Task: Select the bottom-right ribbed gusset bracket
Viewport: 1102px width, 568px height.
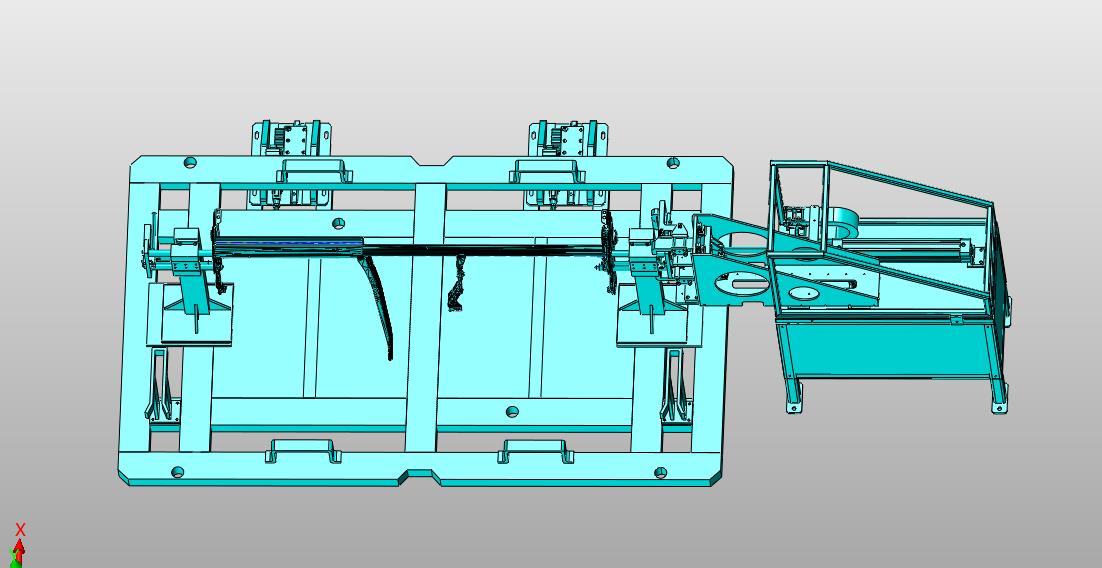Action: 676,385
